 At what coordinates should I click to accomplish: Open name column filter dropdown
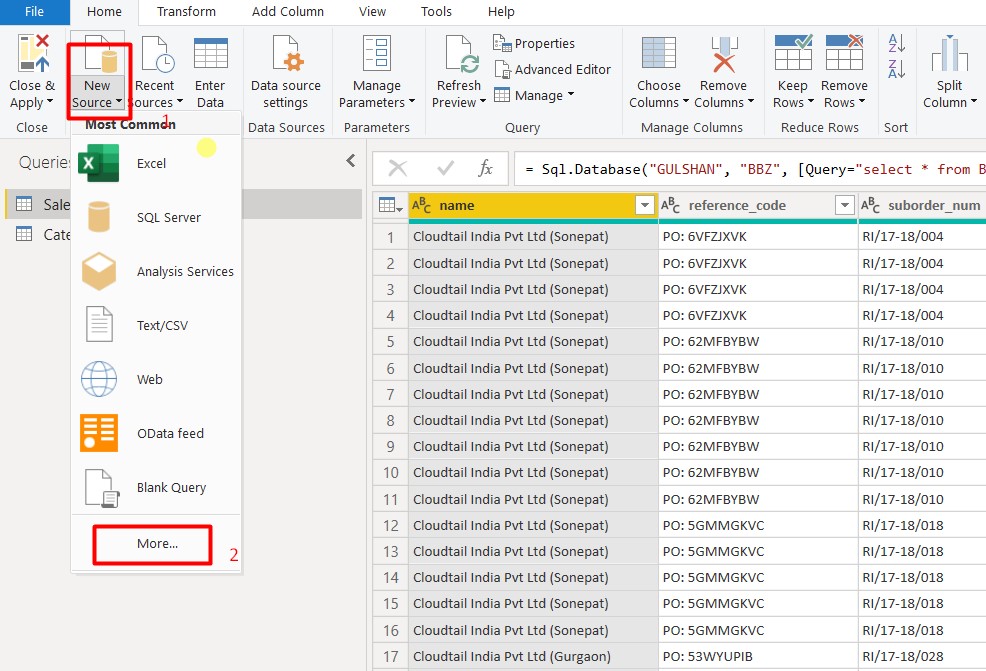(645, 205)
